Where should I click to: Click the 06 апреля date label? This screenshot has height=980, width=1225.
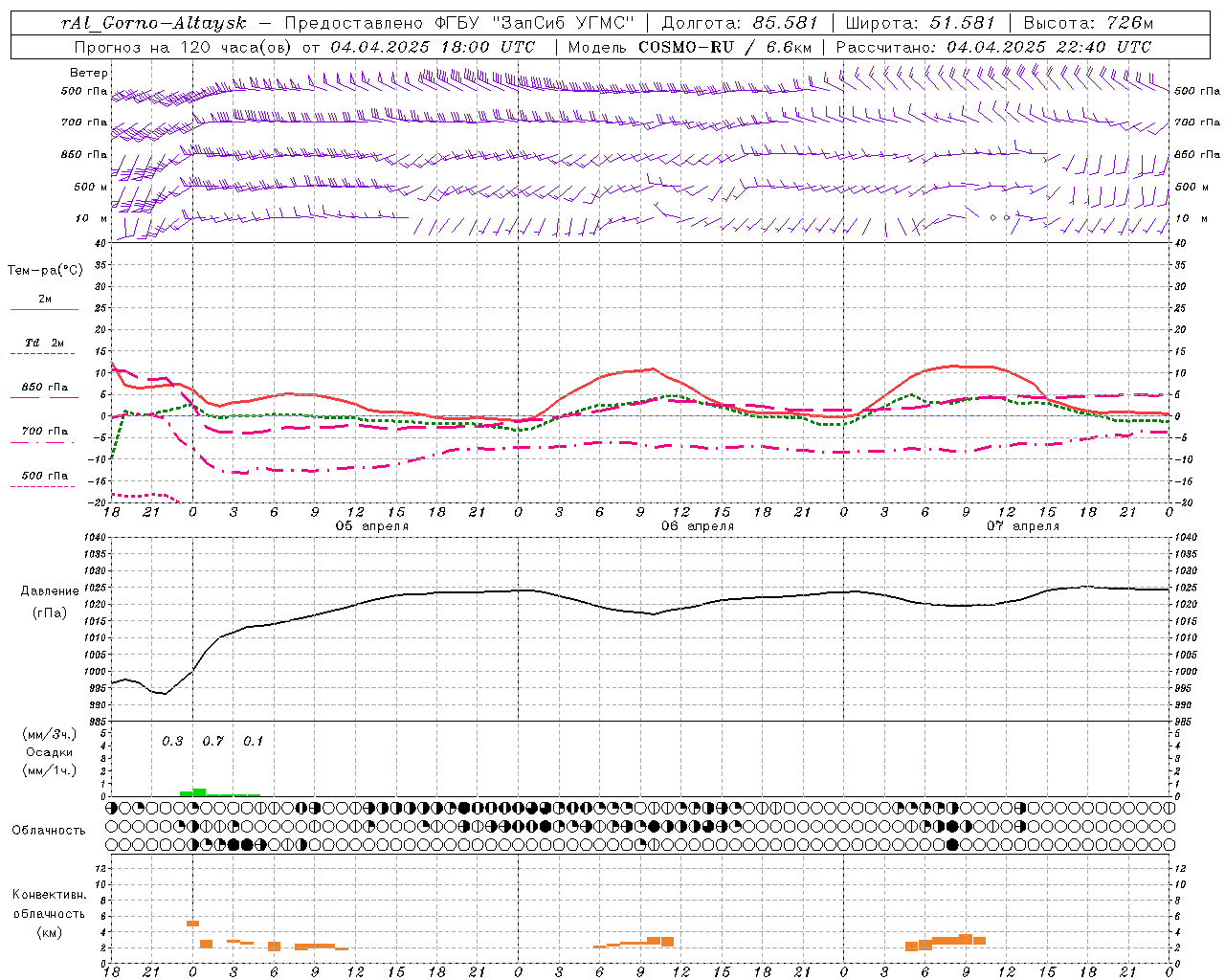click(x=698, y=526)
